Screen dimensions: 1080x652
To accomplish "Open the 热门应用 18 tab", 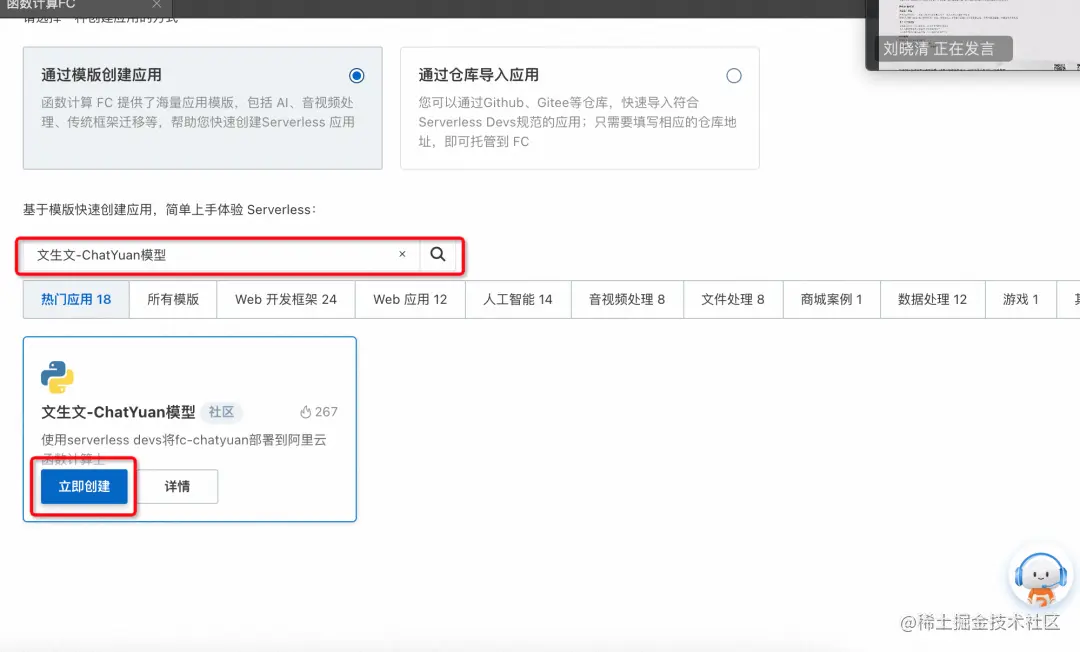I will point(76,299).
